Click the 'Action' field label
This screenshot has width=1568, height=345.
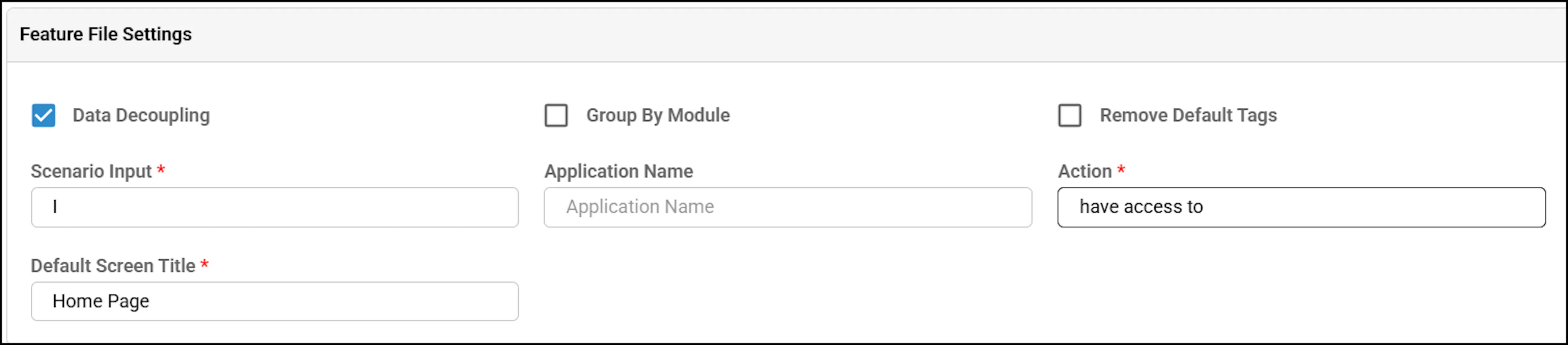click(x=1085, y=171)
